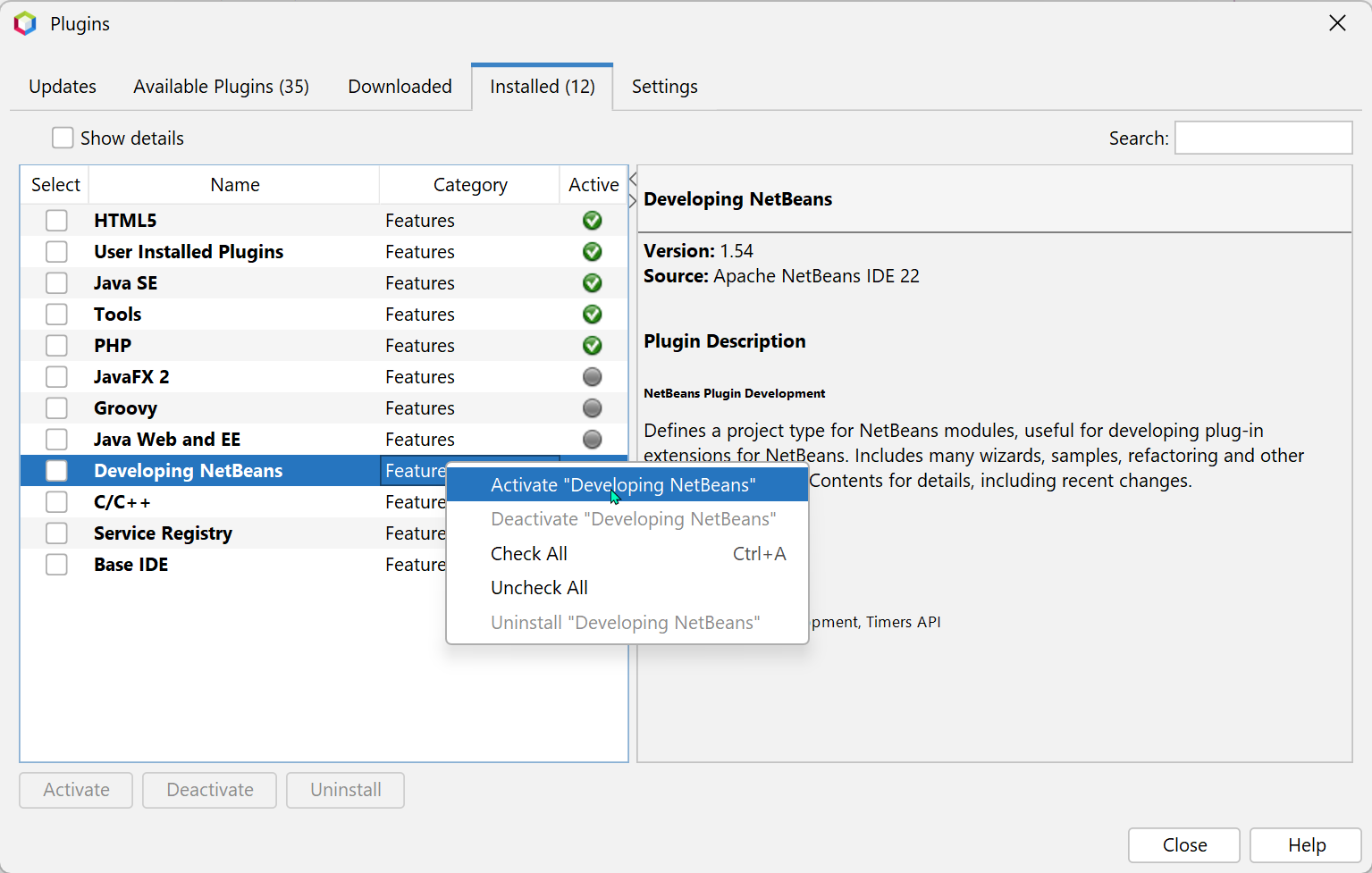The width and height of the screenshot is (1372, 873).
Task: Check the Java Web and EE checkbox
Action: 56,440
